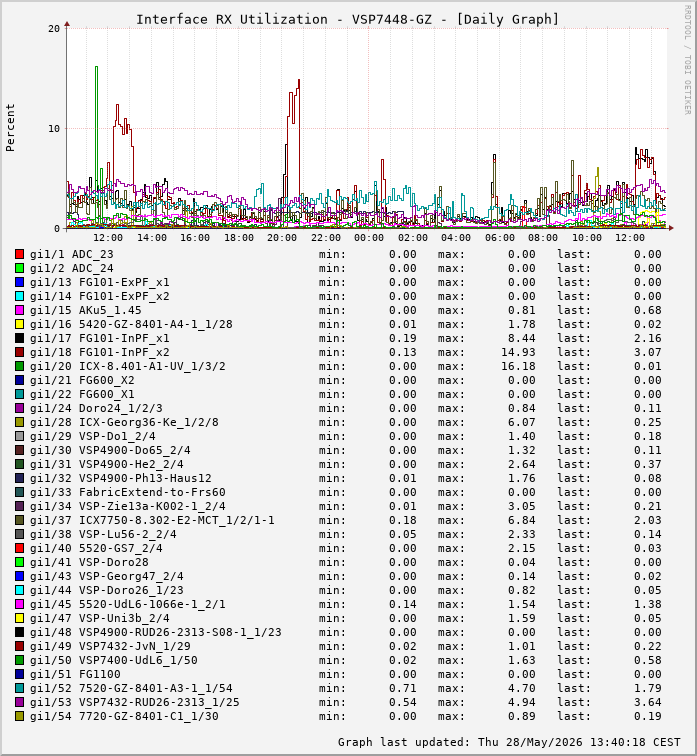Image resolution: width=697 pixels, height=756 pixels.
Task: Click the 'Graph last updated' timestamp text
Action: tap(509, 742)
